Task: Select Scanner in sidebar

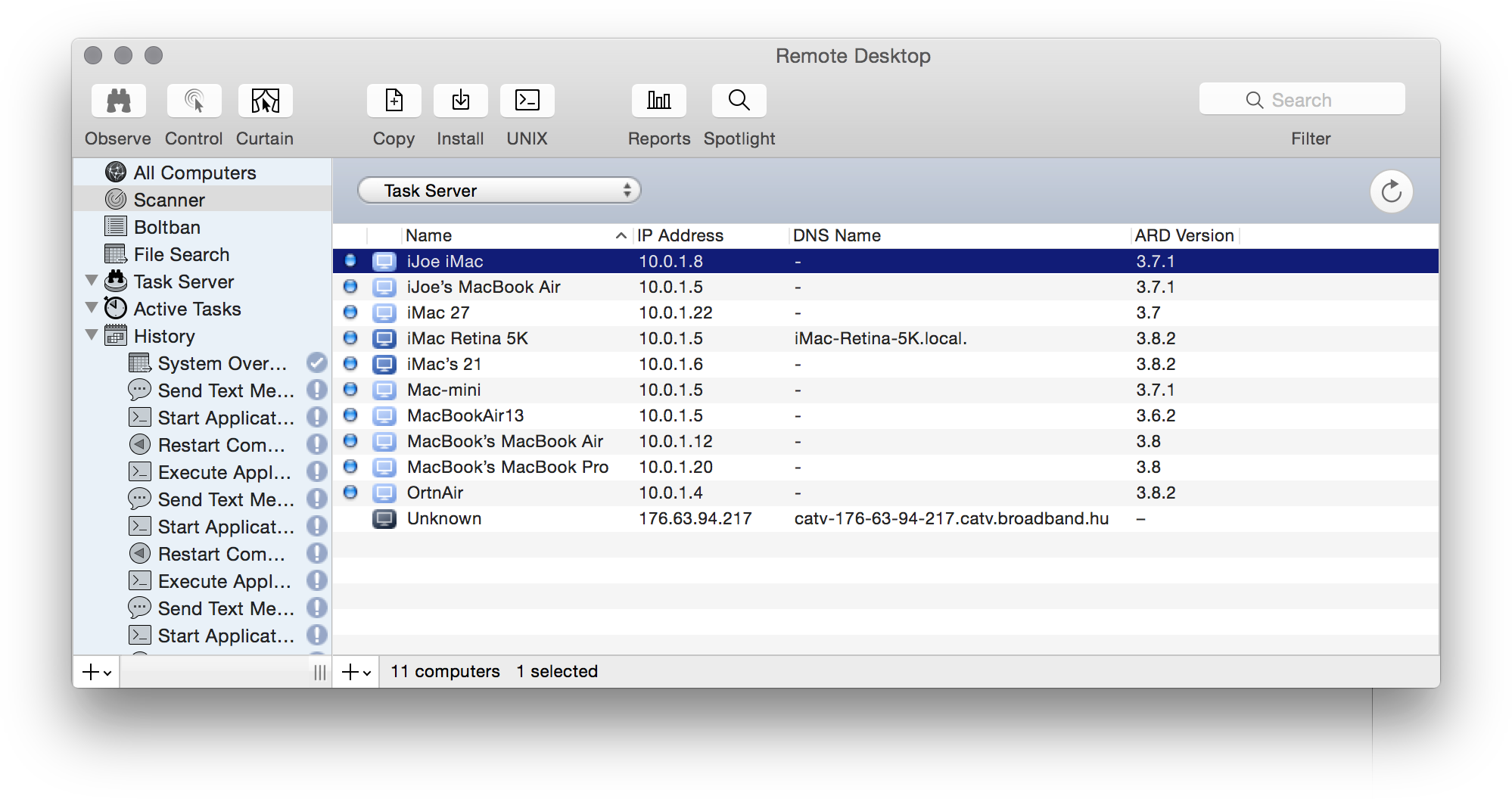Action: click(x=202, y=200)
